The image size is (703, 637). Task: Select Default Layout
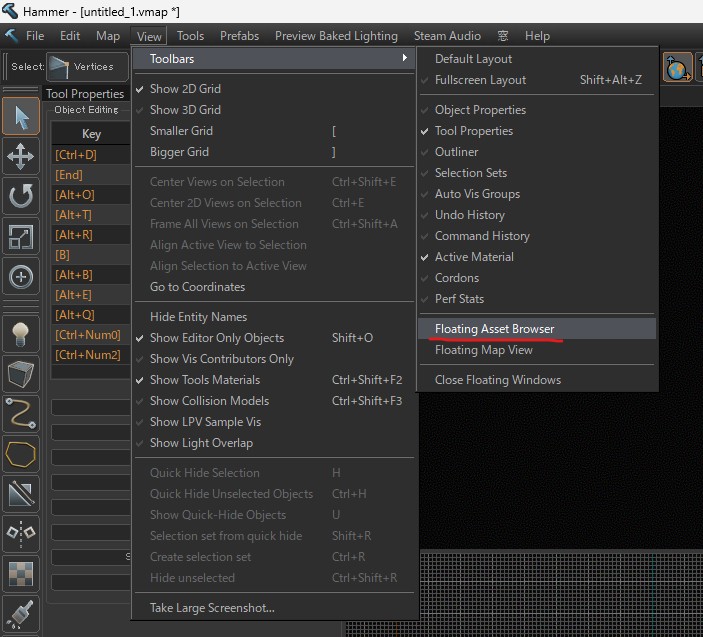tap(537, 59)
